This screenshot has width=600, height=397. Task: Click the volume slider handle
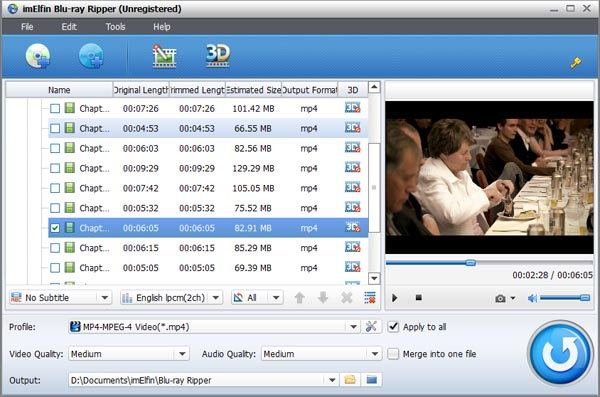pos(585,298)
